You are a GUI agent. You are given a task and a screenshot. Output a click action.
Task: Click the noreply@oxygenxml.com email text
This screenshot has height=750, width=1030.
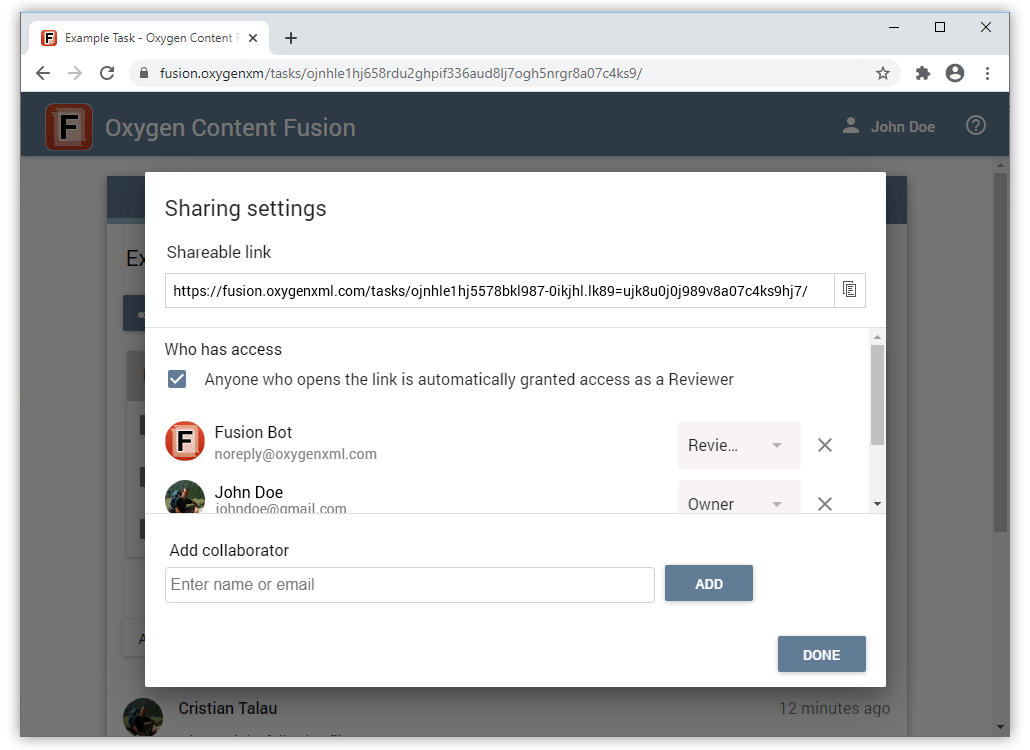[296, 454]
